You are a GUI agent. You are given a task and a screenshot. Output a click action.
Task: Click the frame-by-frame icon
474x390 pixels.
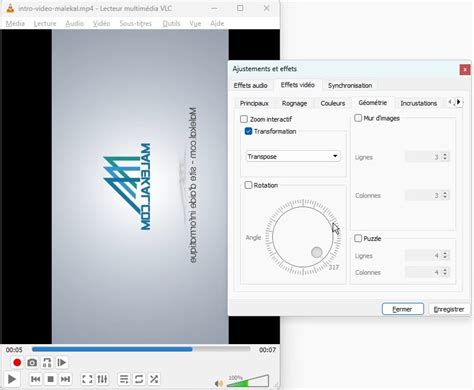(x=62, y=362)
